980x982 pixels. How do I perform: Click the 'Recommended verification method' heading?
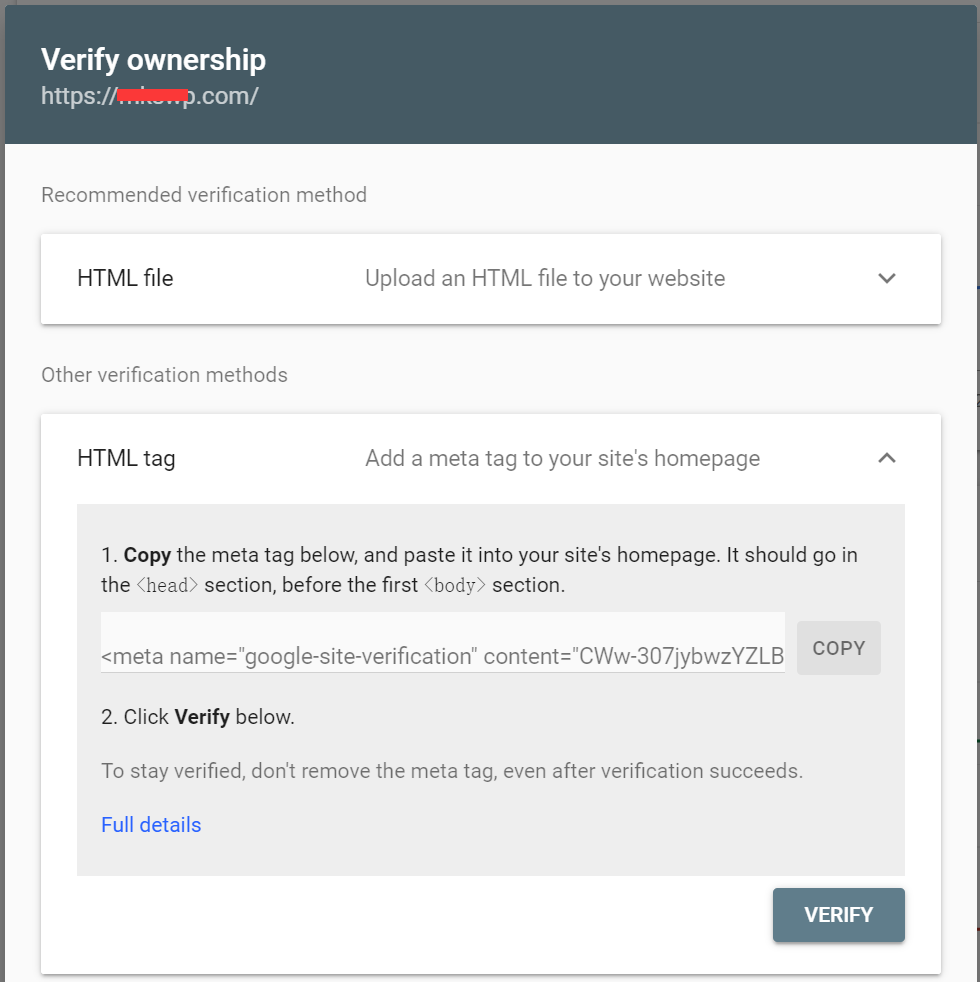204,195
